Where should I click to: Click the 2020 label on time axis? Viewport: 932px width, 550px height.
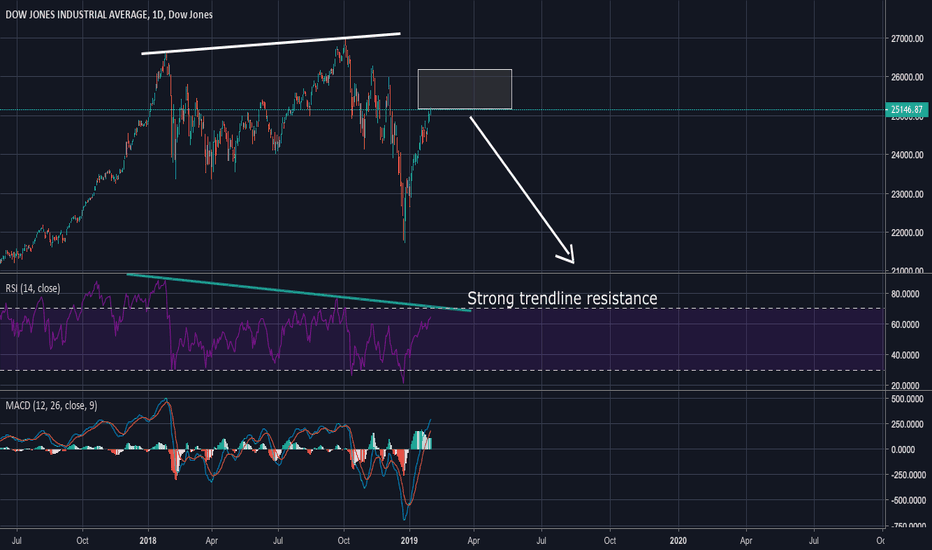678,540
